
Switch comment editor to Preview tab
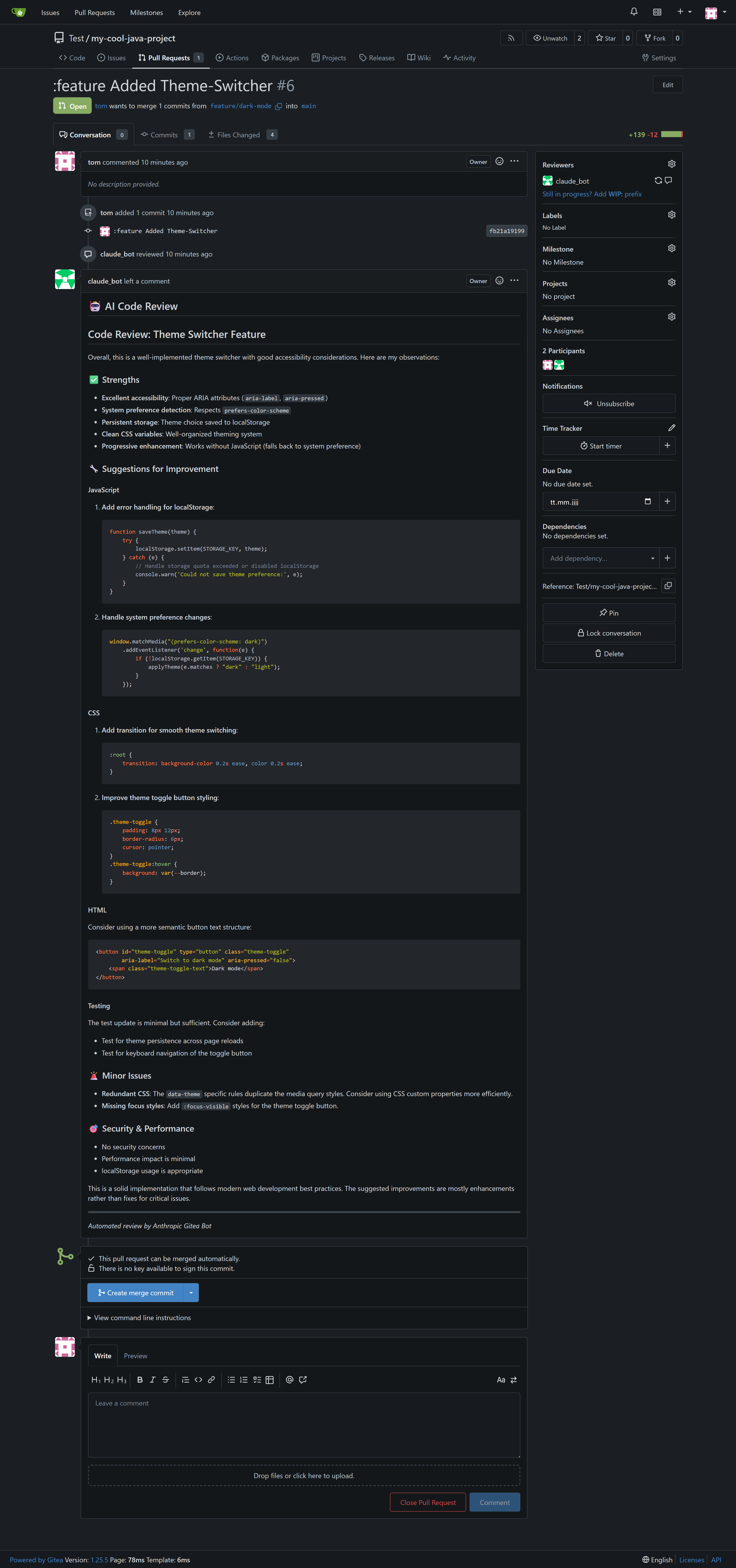(136, 1356)
